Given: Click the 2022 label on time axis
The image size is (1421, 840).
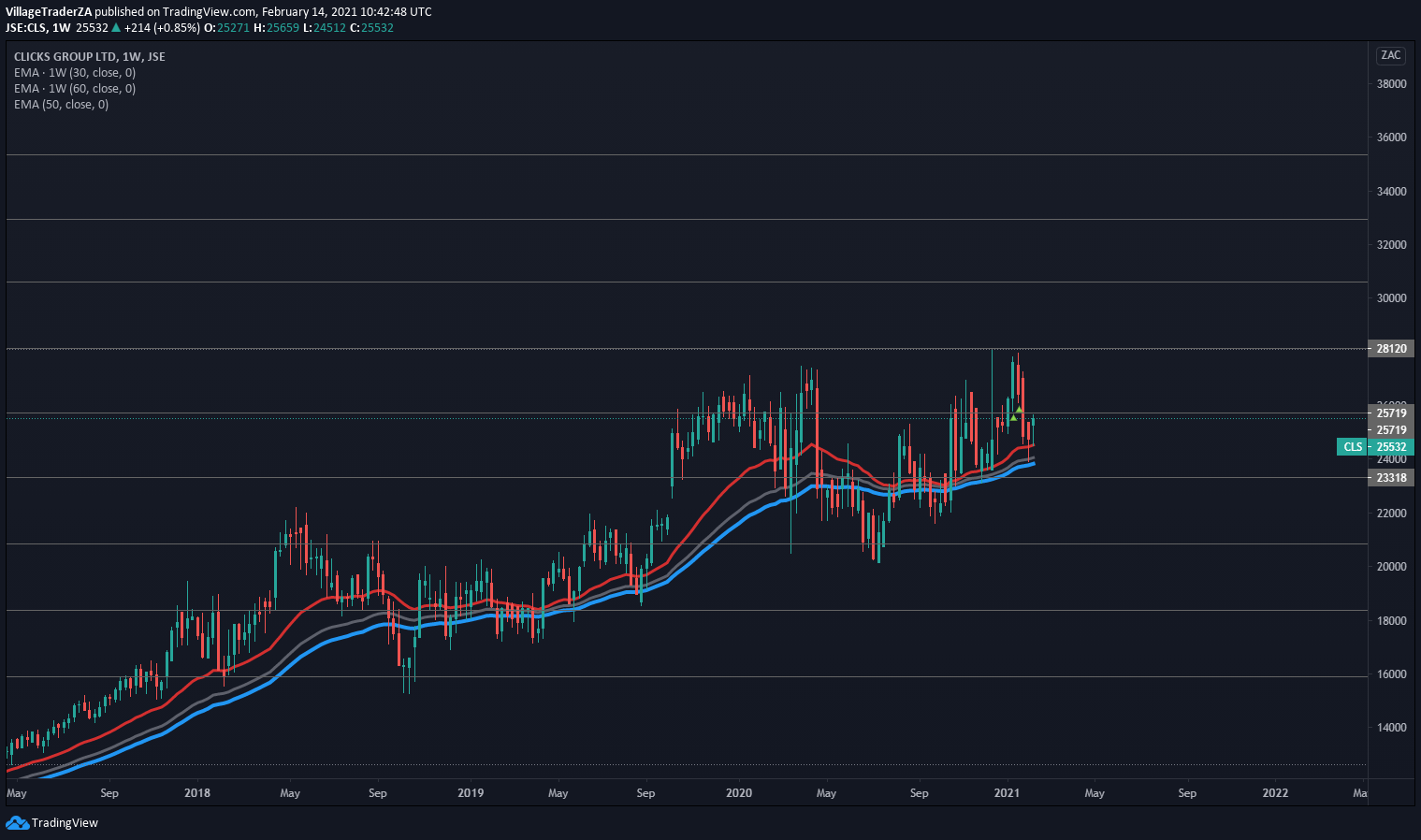Looking at the screenshot, I should [x=1275, y=793].
